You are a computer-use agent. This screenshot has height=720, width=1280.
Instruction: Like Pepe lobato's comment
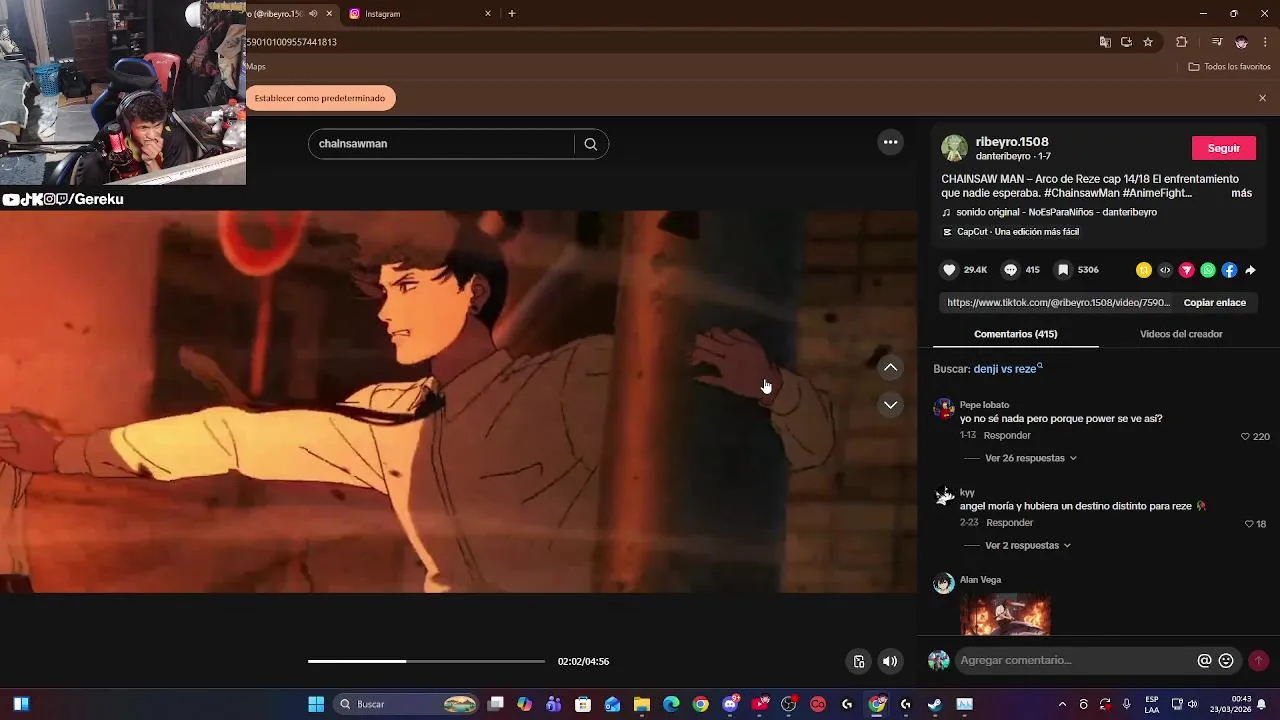[1245, 437]
